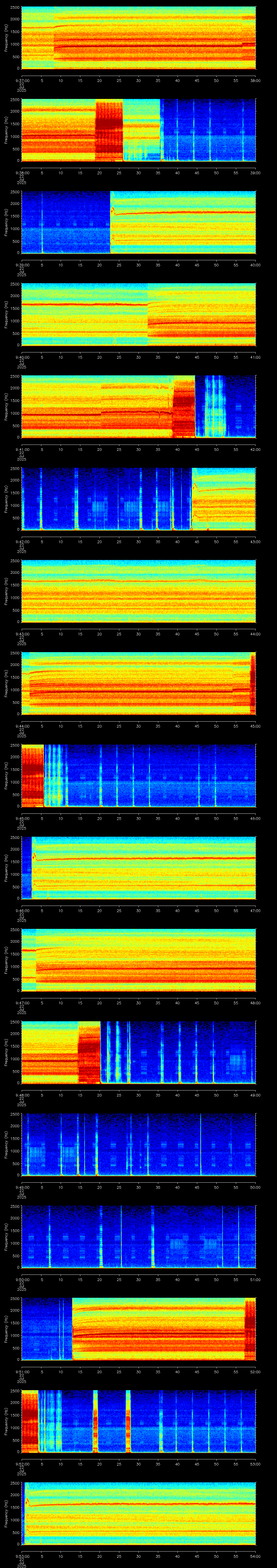Click the 44:00 end time label
Screen dimensions: 277x1568
[x=255, y=634]
